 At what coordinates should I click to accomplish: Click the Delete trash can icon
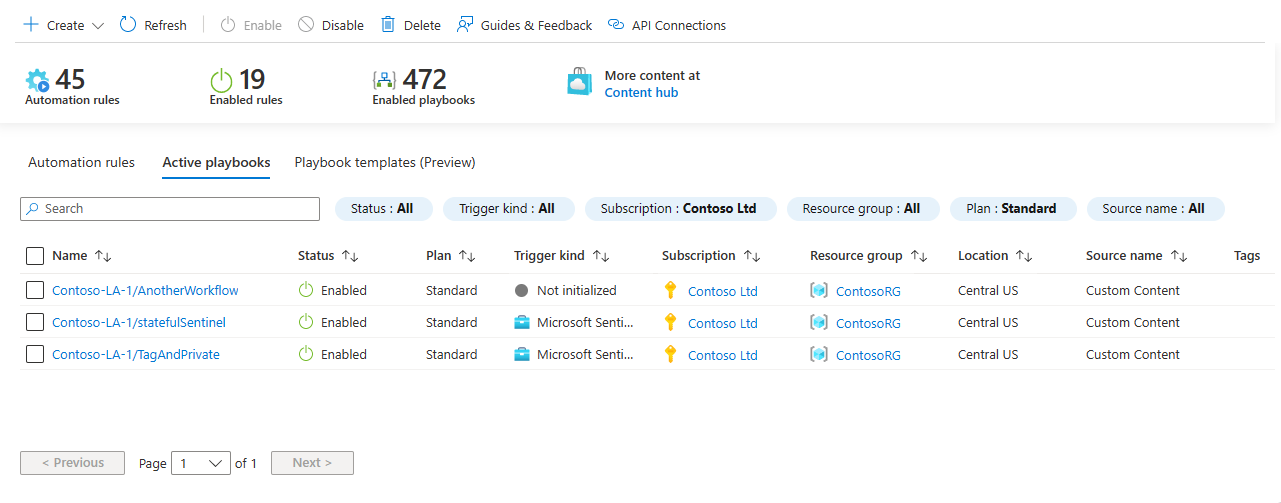tap(388, 25)
